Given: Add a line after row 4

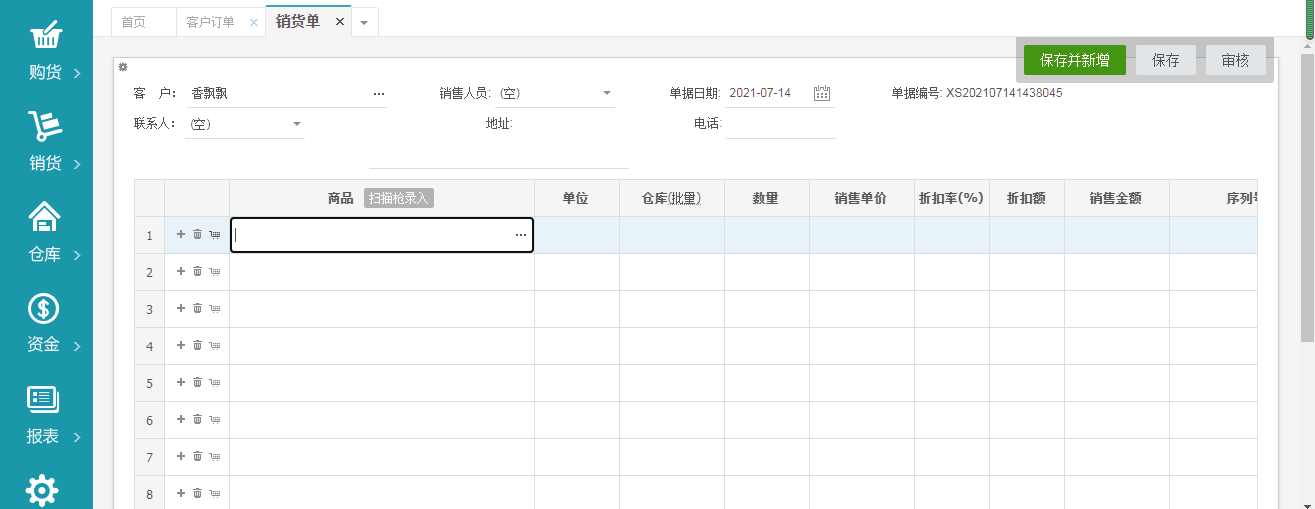Looking at the screenshot, I should click(x=181, y=345).
